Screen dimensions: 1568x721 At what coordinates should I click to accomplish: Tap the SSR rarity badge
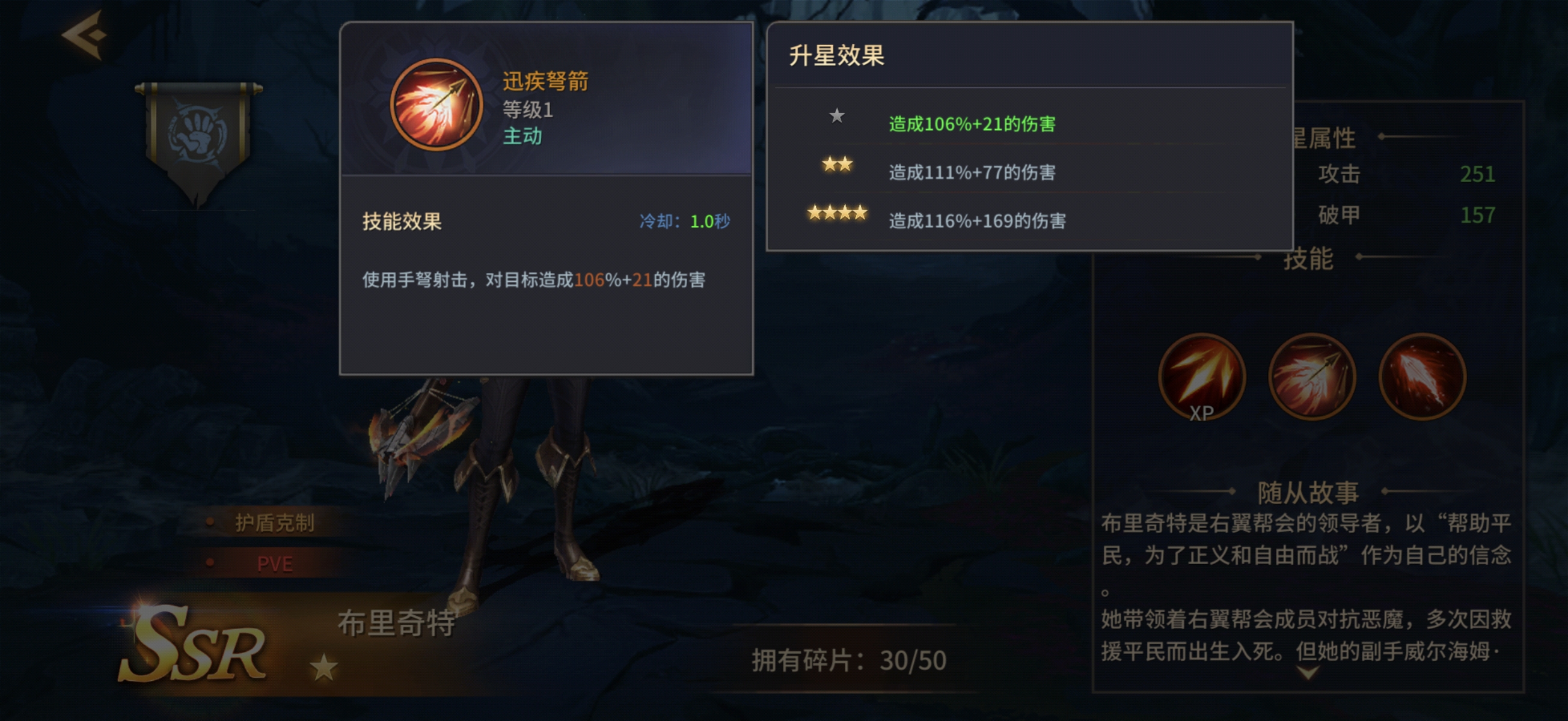coord(192,643)
